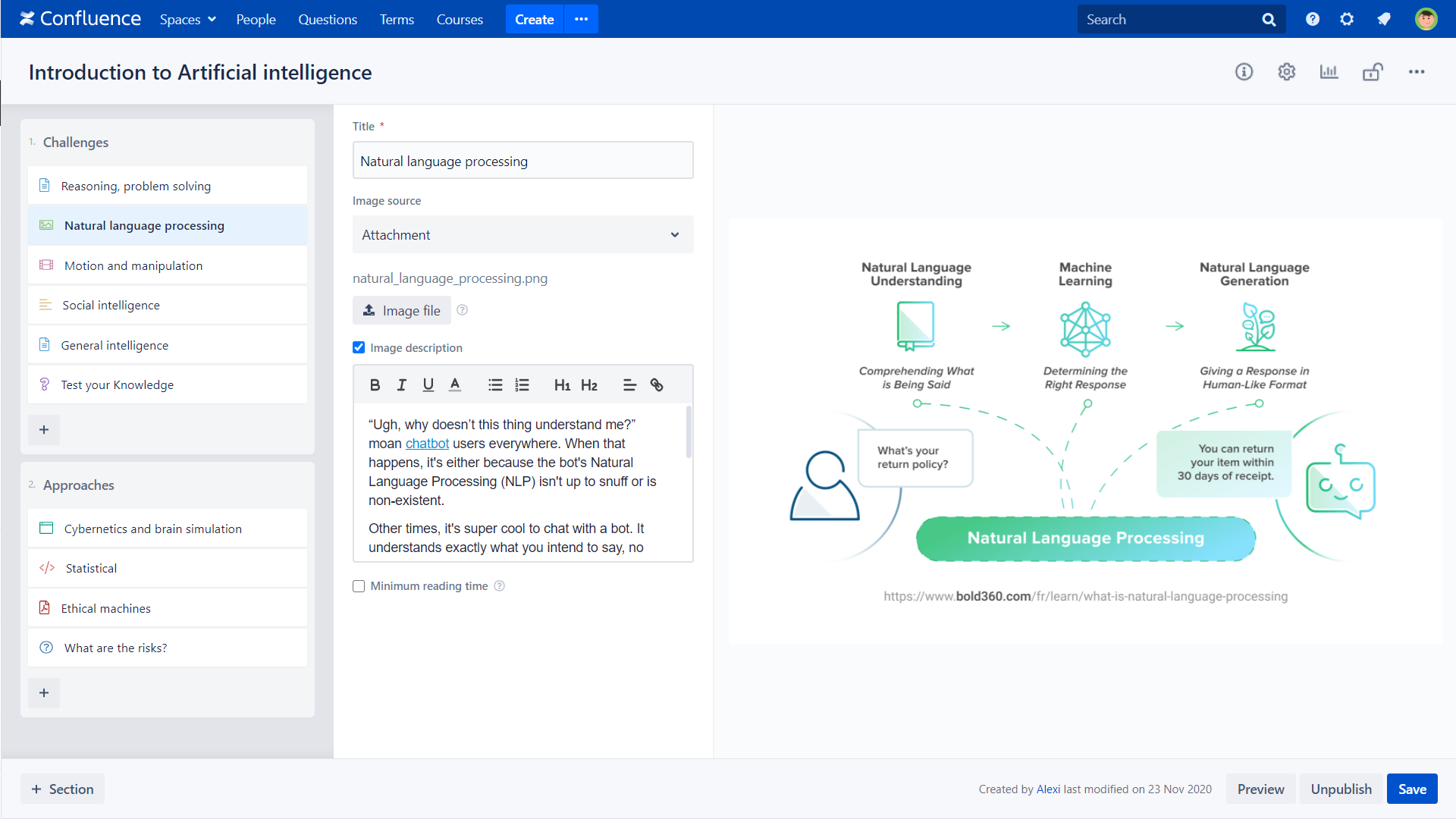Toggle underline in the editor toolbar
1456x819 pixels.
coord(428,385)
